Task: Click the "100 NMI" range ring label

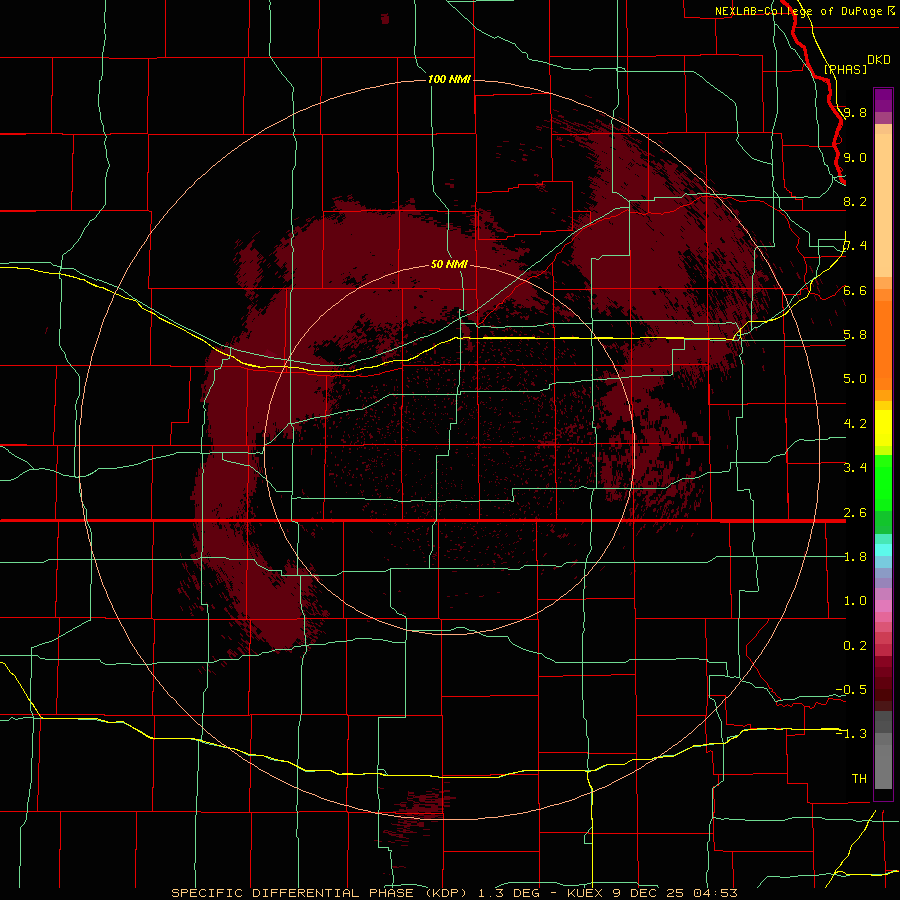Action: pos(449,79)
